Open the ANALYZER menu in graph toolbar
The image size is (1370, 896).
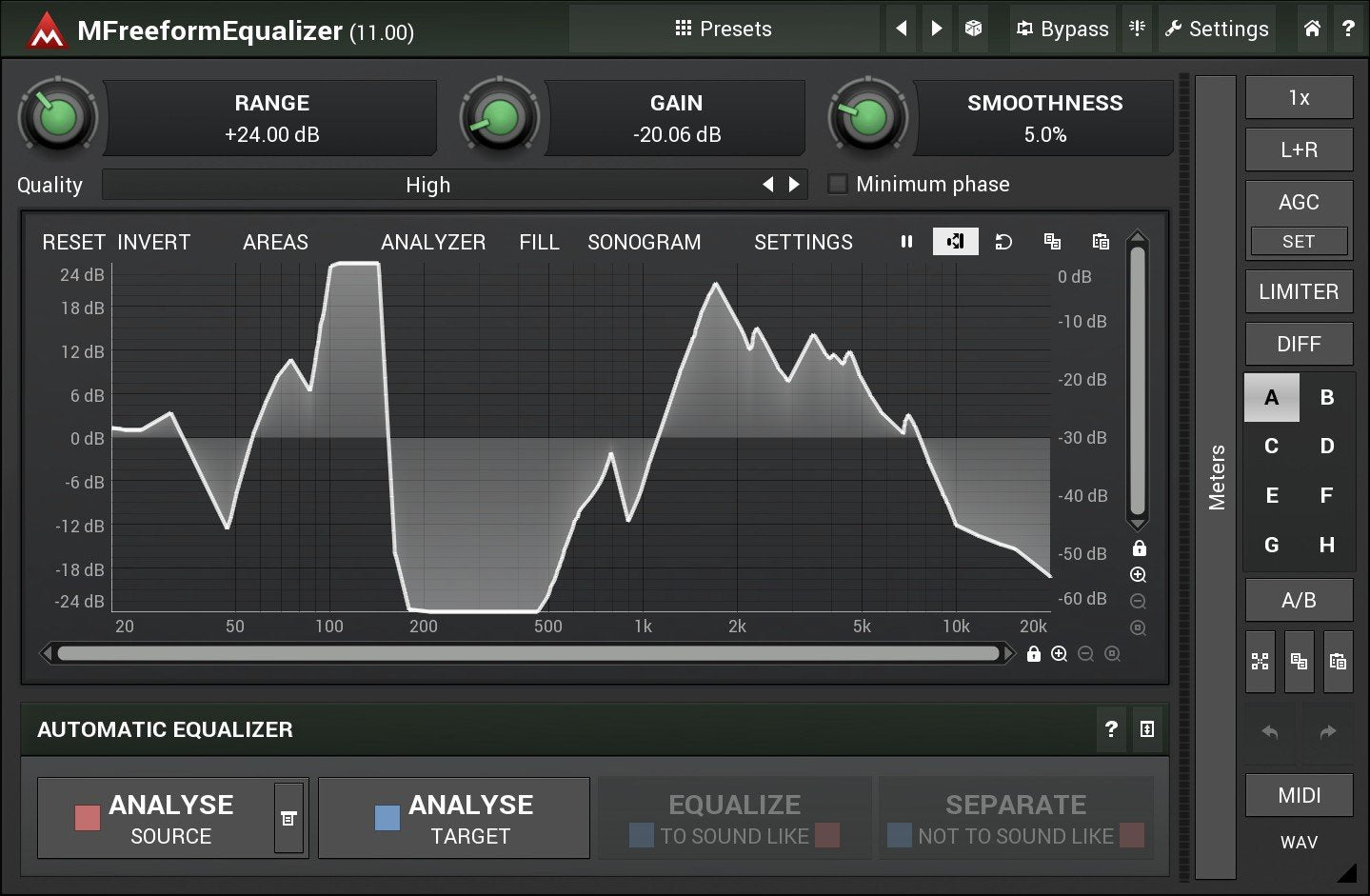(x=433, y=242)
